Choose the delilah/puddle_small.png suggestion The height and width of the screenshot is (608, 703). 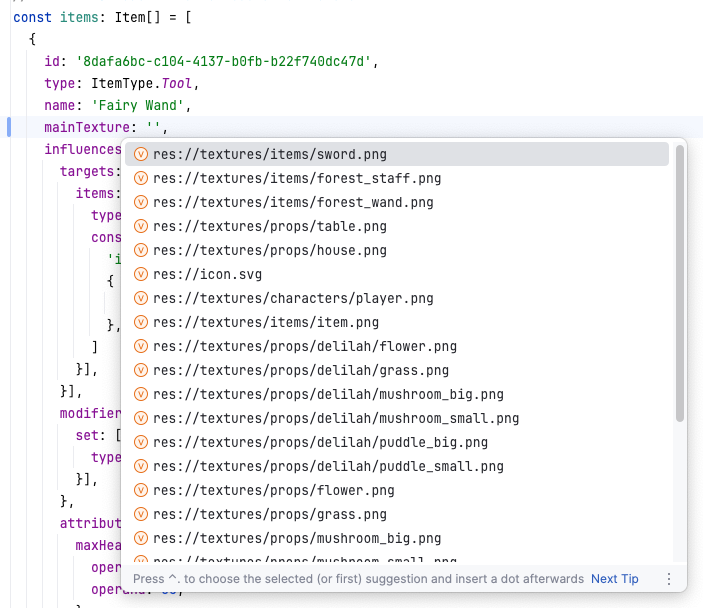click(x=328, y=467)
